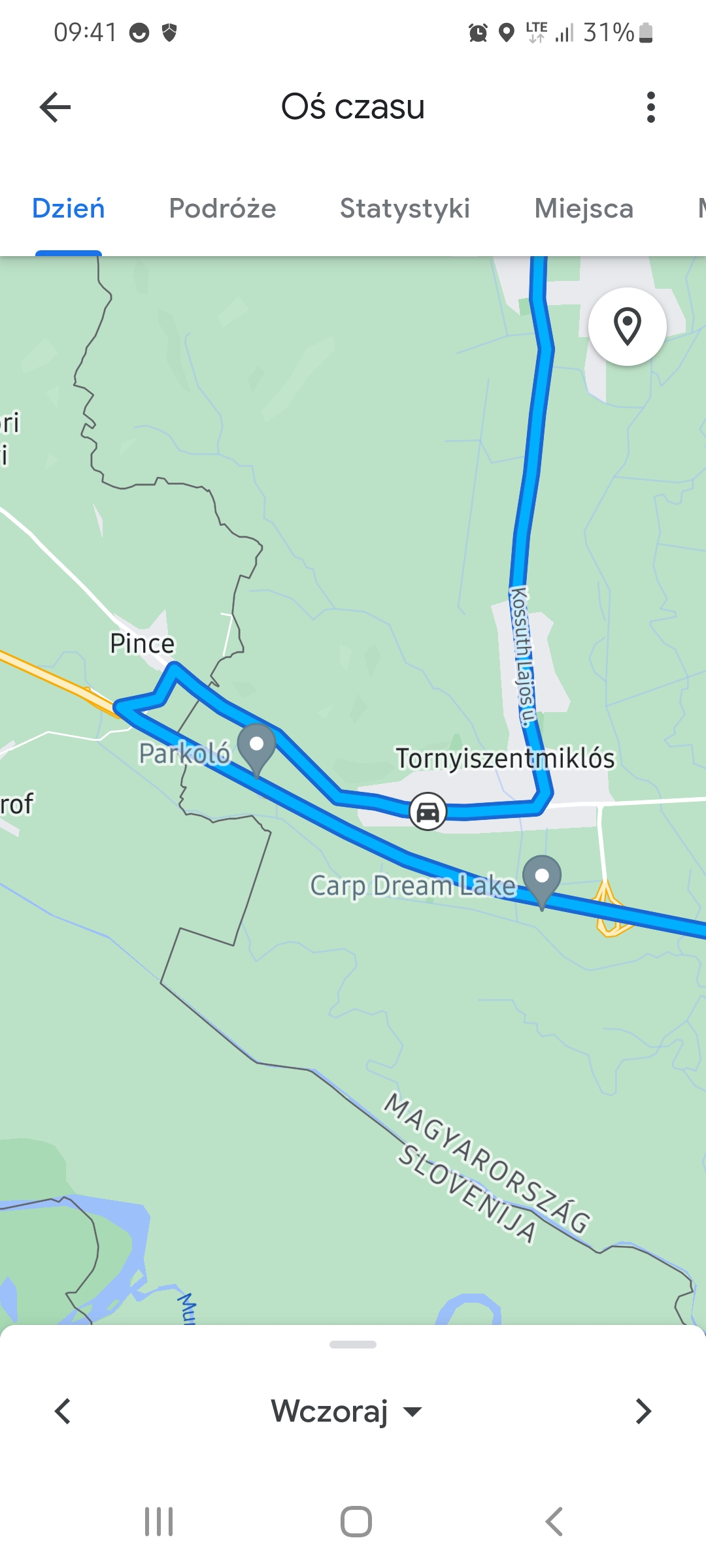Expand the Wczoraj date dropdown

click(x=346, y=1411)
